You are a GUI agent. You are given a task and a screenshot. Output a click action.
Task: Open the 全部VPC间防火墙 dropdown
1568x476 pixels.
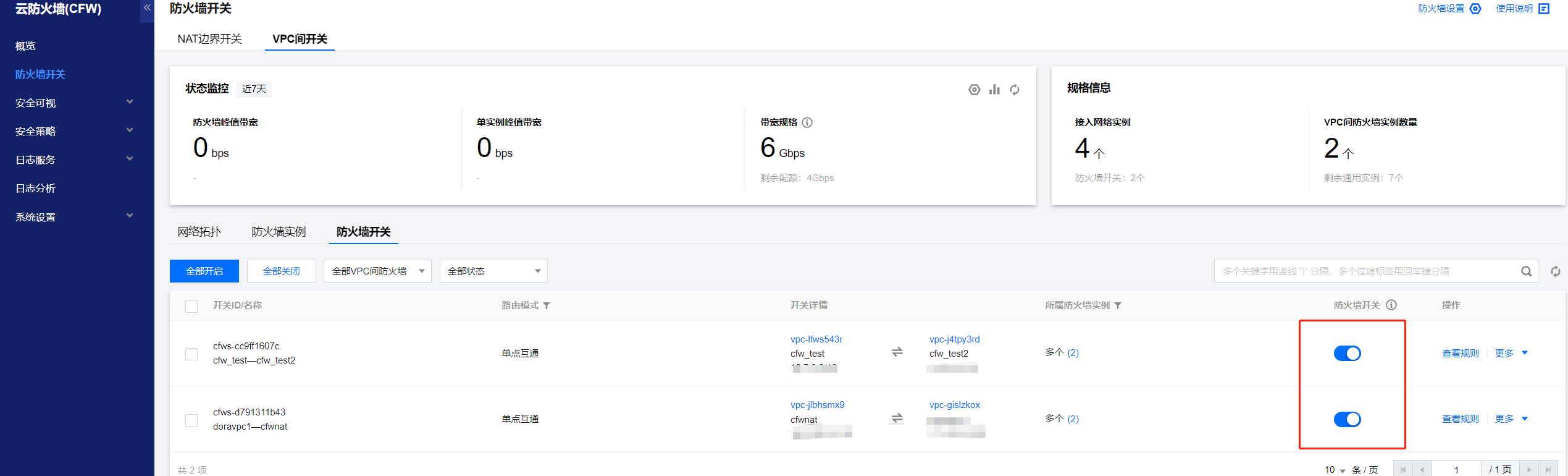(x=377, y=271)
